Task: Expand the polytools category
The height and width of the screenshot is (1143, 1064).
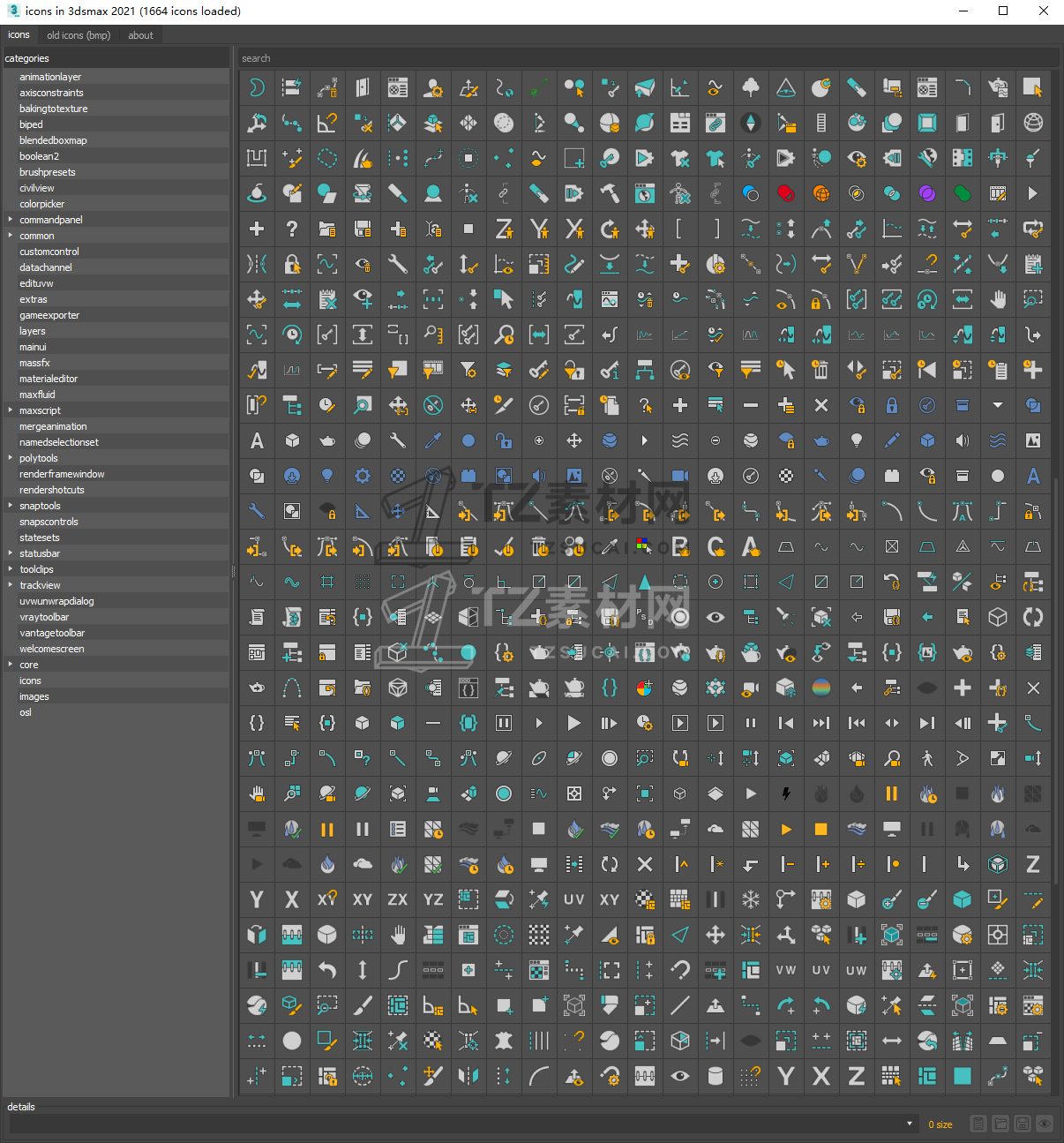Action: pos(11,458)
